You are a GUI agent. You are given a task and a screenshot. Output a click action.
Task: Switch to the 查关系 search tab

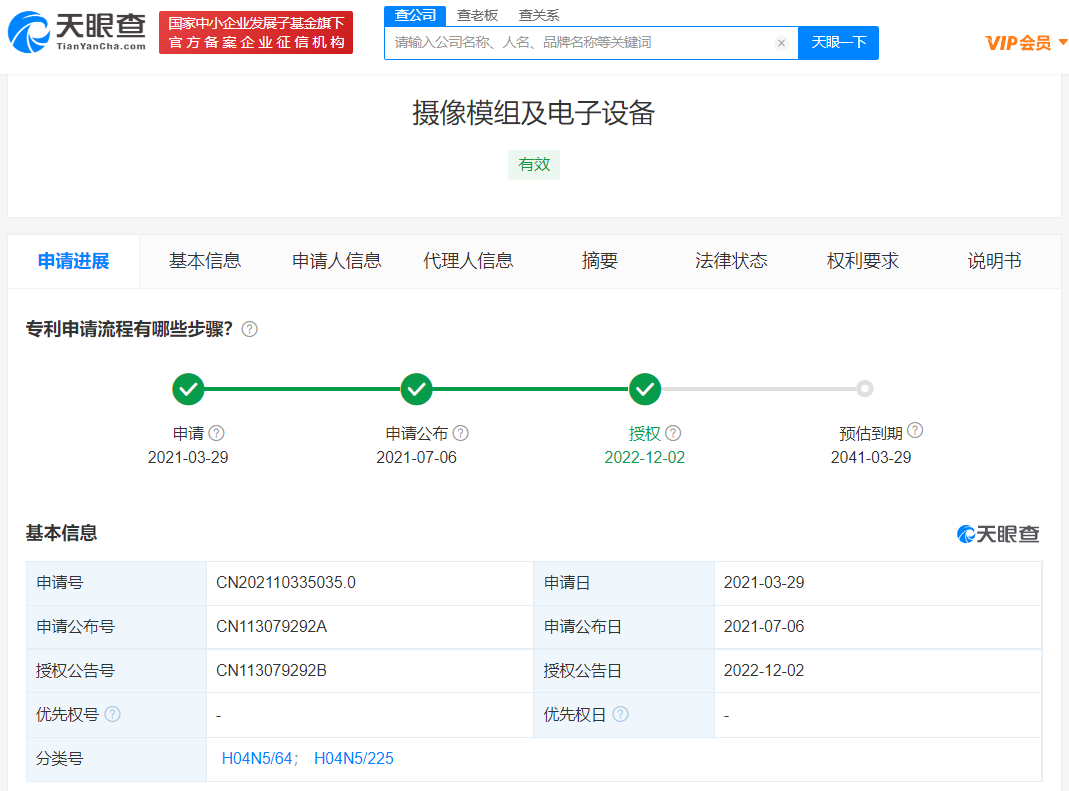(539, 15)
